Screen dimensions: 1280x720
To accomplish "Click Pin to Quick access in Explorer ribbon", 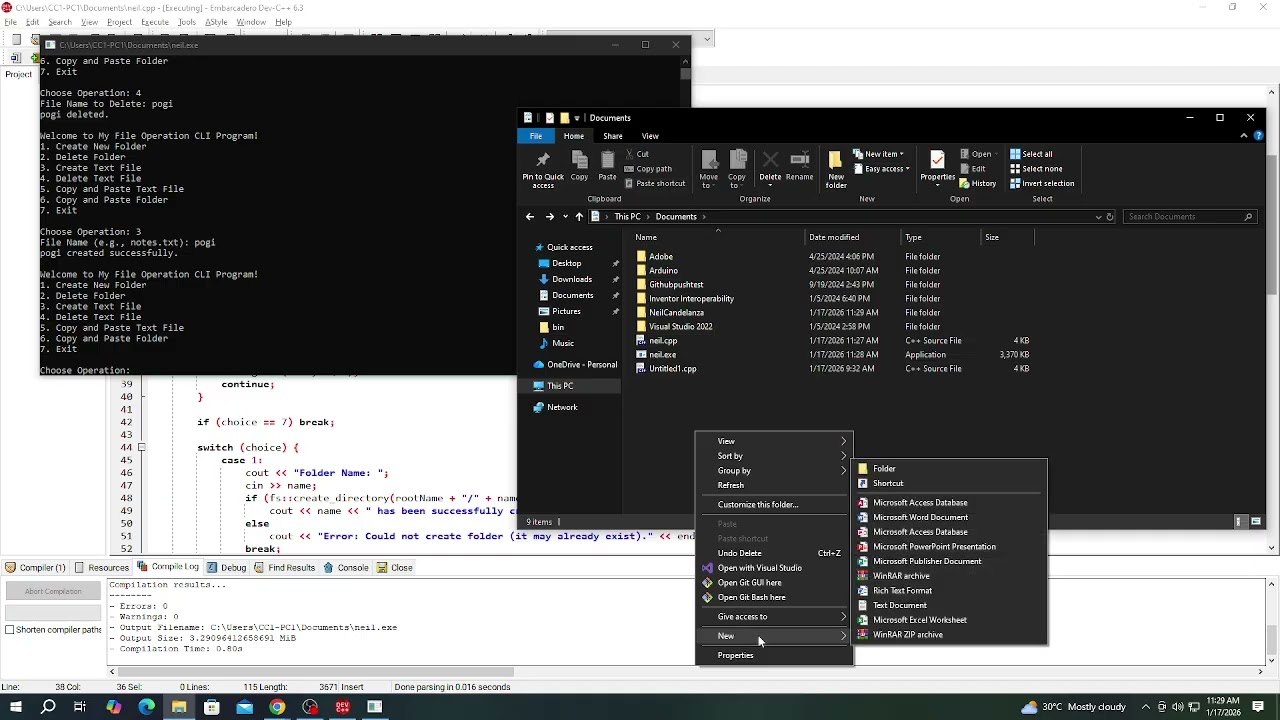I will (543, 169).
